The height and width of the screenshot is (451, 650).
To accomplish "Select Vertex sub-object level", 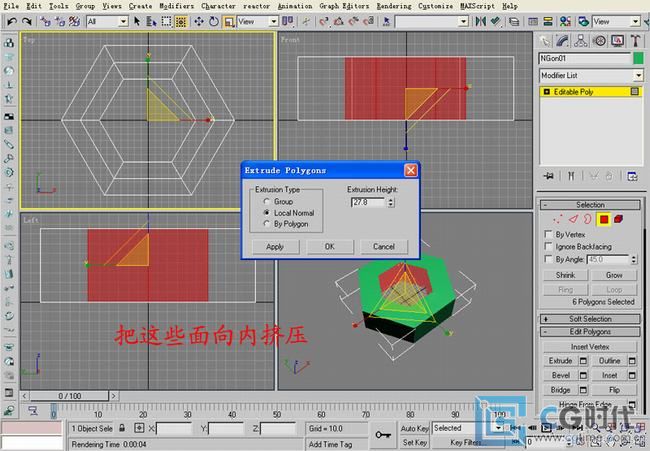I will 558,219.
